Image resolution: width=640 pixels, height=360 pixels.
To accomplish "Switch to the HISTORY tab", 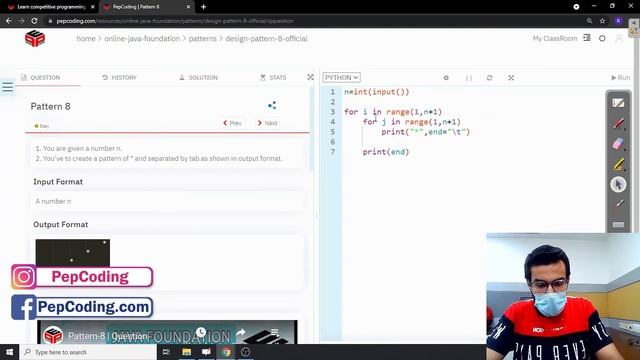I will pos(120,78).
